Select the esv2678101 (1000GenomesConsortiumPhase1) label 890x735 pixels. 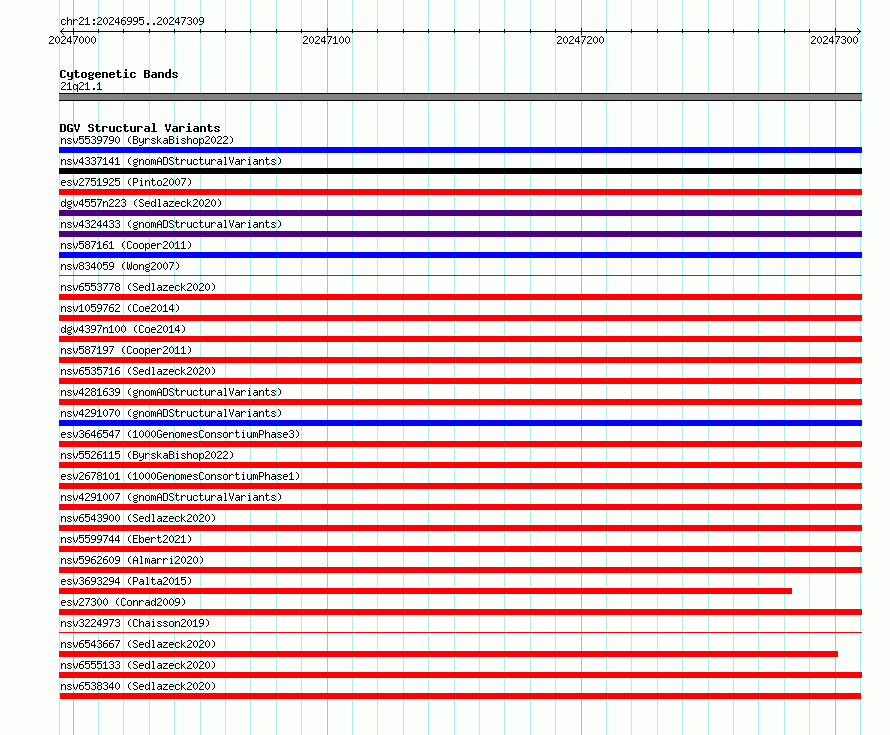point(180,476)
